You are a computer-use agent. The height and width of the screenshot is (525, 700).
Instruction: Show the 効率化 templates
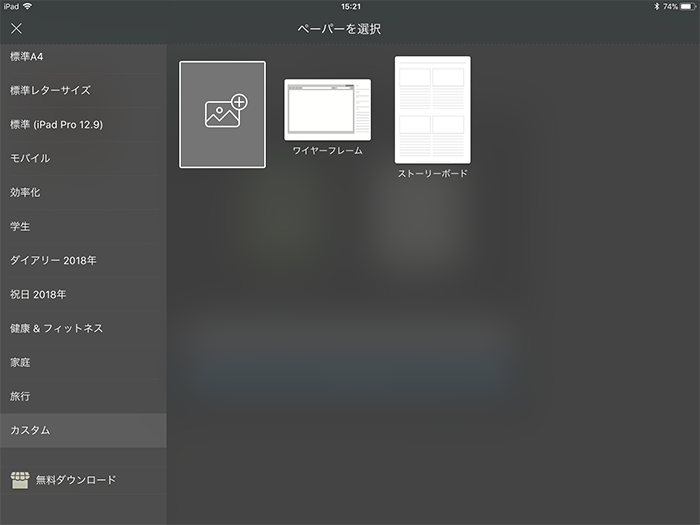[x=83, y=192]
